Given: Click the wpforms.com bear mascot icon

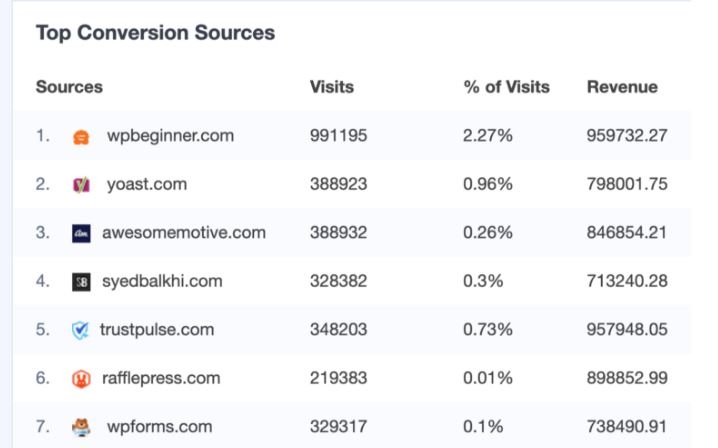Looking at the screenshot, I should click(81, 427).
